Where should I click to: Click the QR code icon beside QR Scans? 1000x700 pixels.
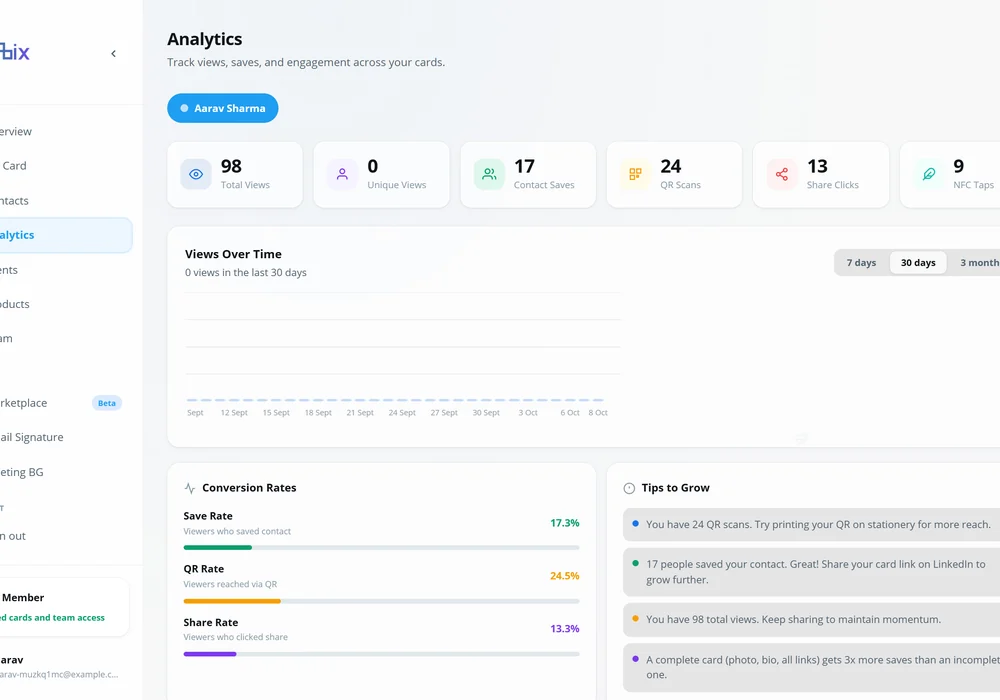[635, 174]
